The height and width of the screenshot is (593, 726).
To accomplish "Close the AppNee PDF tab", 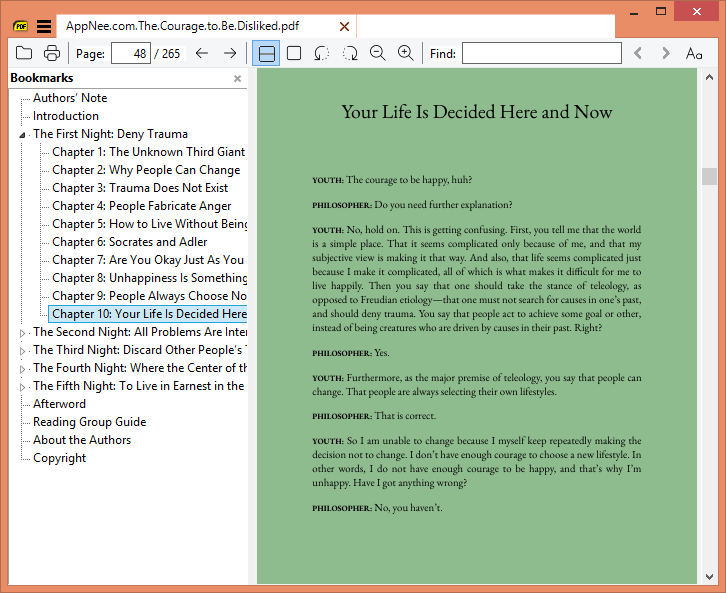I will tap(344, 26).
